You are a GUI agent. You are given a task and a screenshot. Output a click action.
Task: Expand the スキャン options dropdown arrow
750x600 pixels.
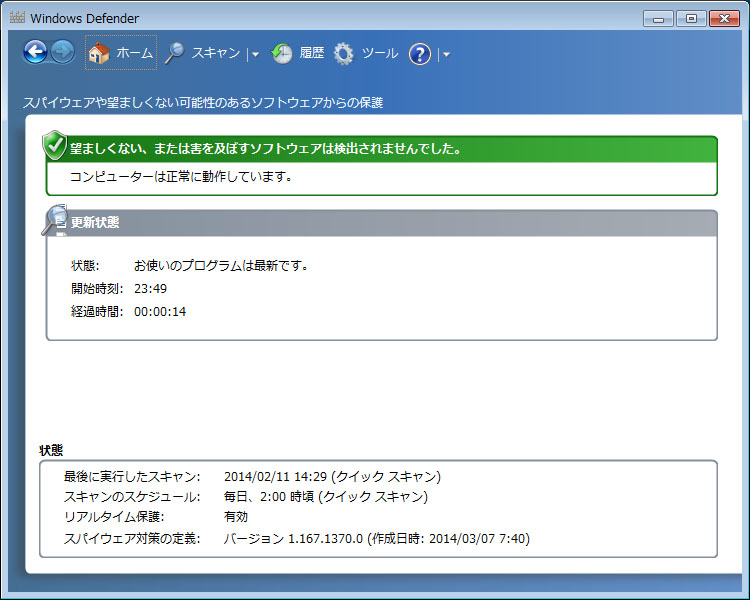pyautogui.click(x=255, y=54)
